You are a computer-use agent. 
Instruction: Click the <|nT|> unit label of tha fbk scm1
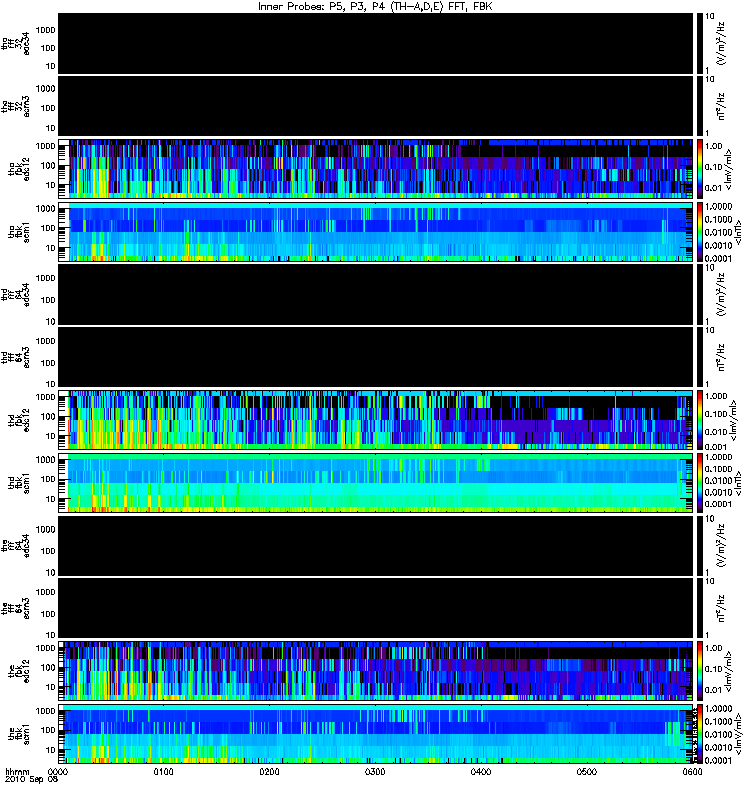coord(737,232)
